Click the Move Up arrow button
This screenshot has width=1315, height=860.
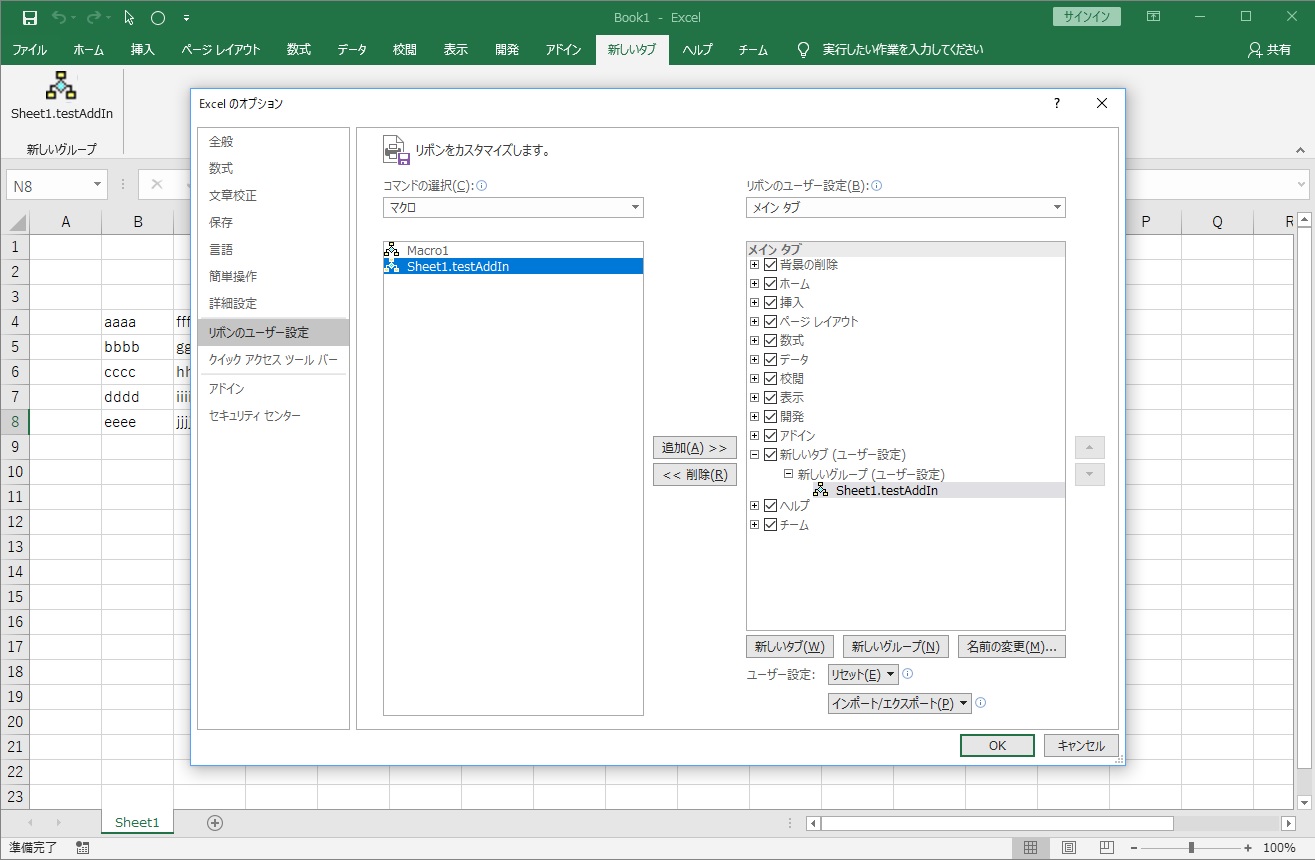[x=1090, y=447]
